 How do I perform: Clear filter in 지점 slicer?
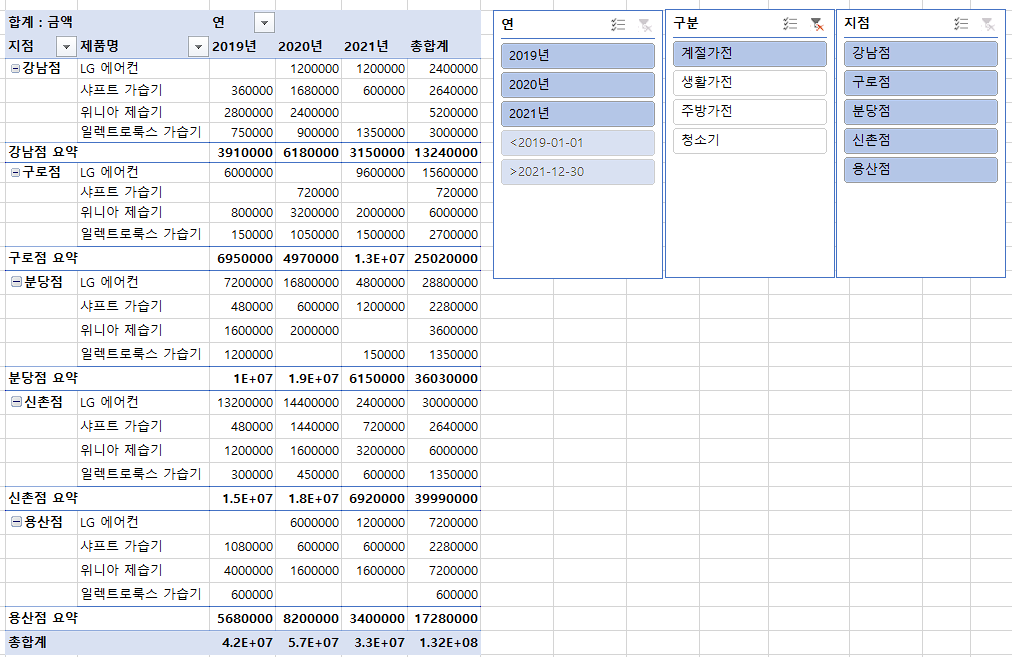pyautogui.click(x=987, y=24)
